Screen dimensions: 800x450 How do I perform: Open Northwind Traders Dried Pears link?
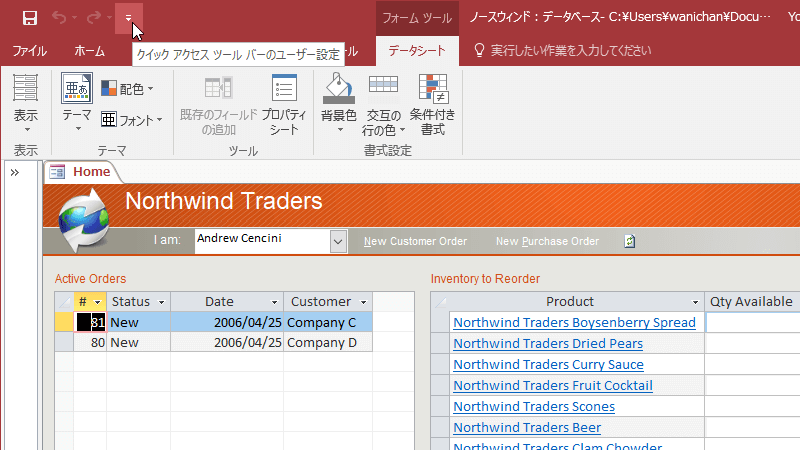548,343
